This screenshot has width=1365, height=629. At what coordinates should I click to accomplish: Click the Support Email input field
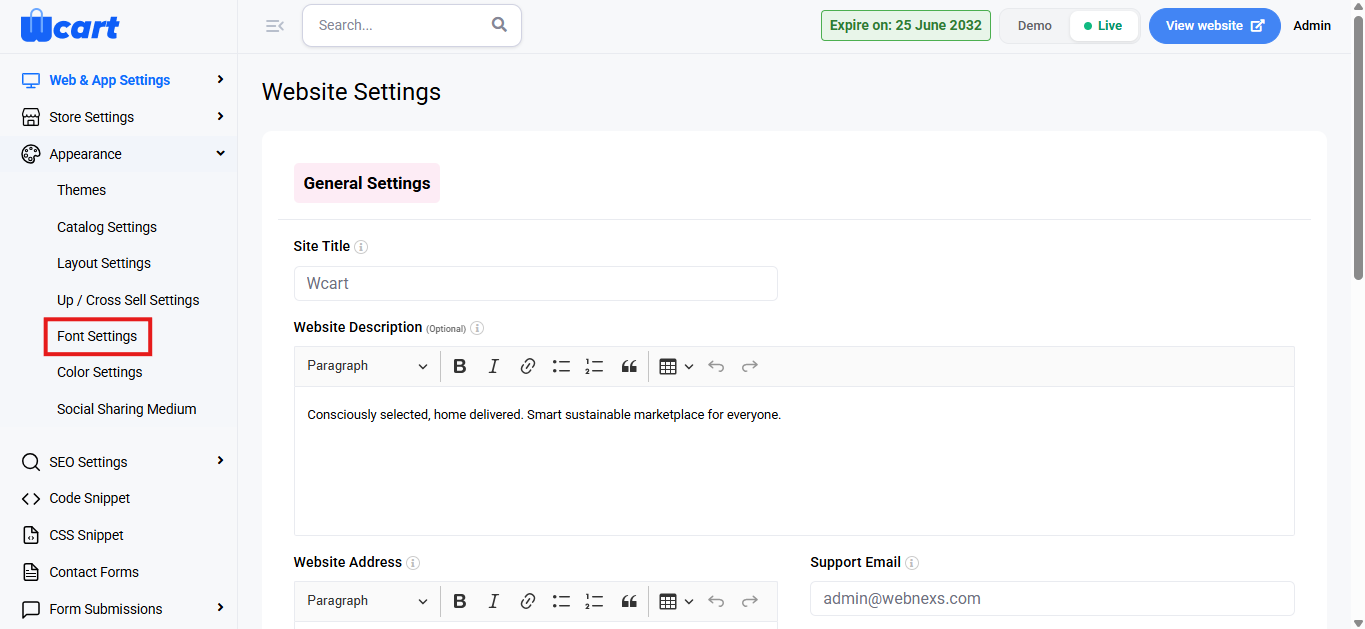(1052, 599)
